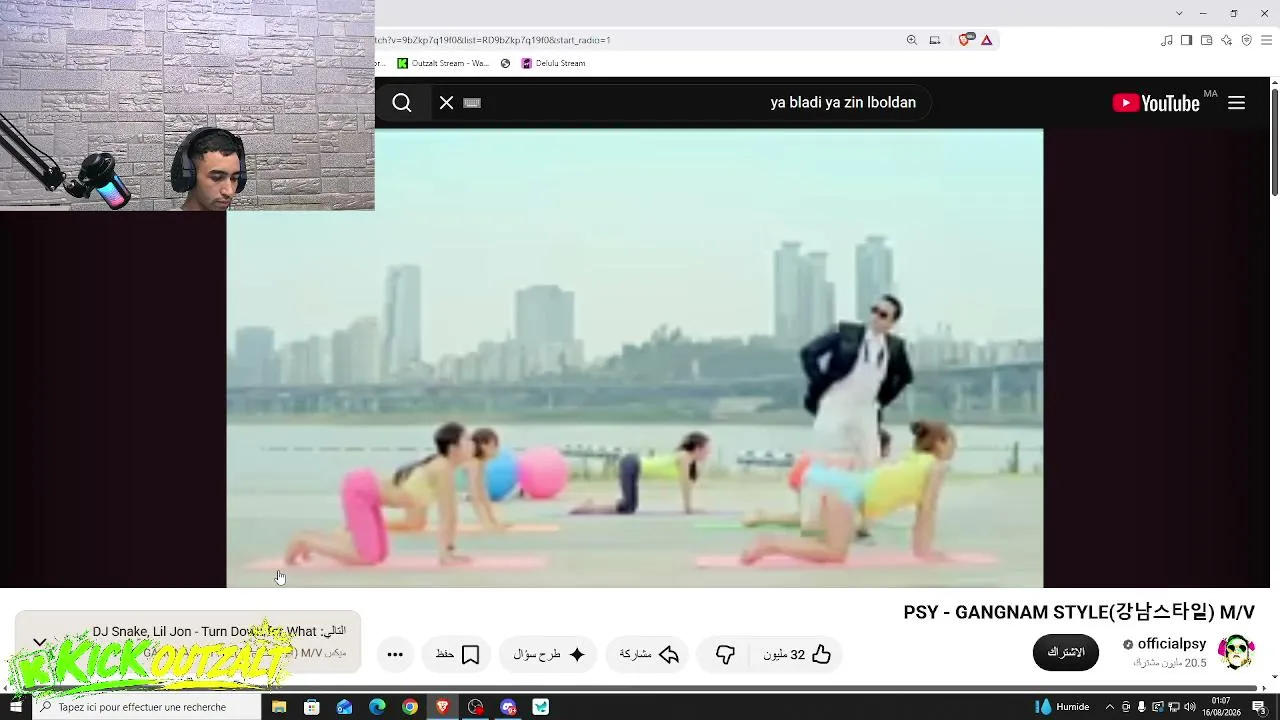
Task: Click the microphone tray icon
Action: click(x=1142, y=707)
